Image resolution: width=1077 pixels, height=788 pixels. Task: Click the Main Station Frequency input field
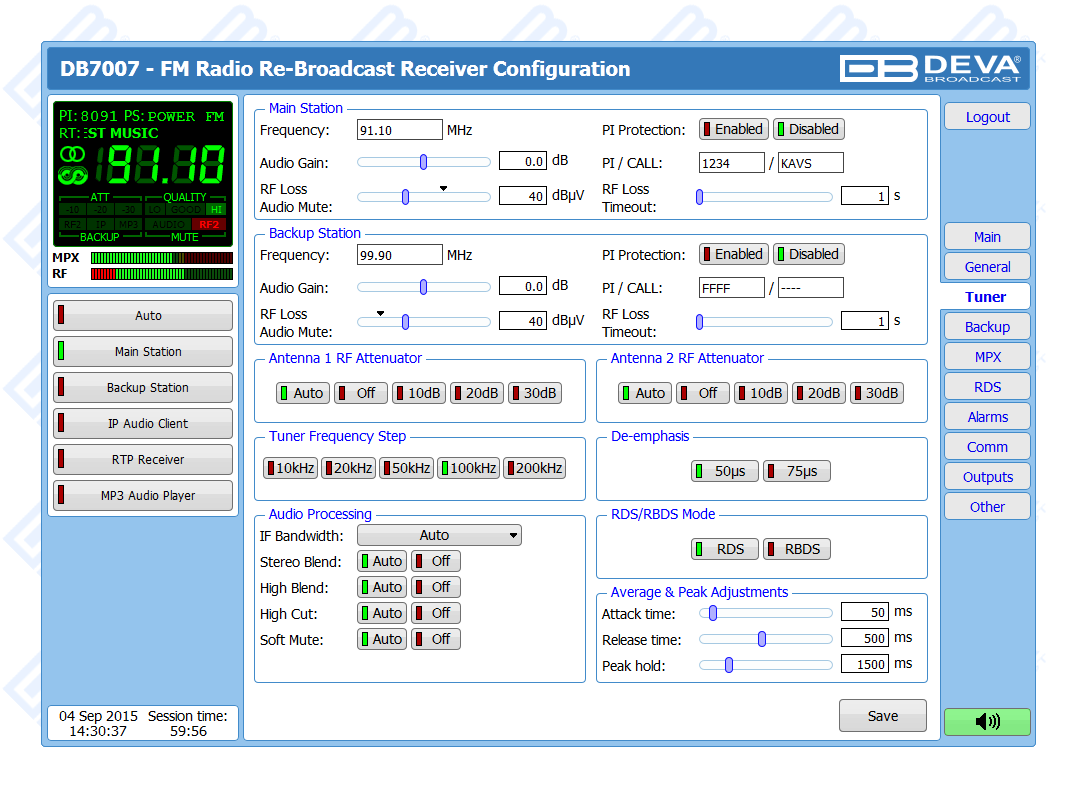click(399, 130)
